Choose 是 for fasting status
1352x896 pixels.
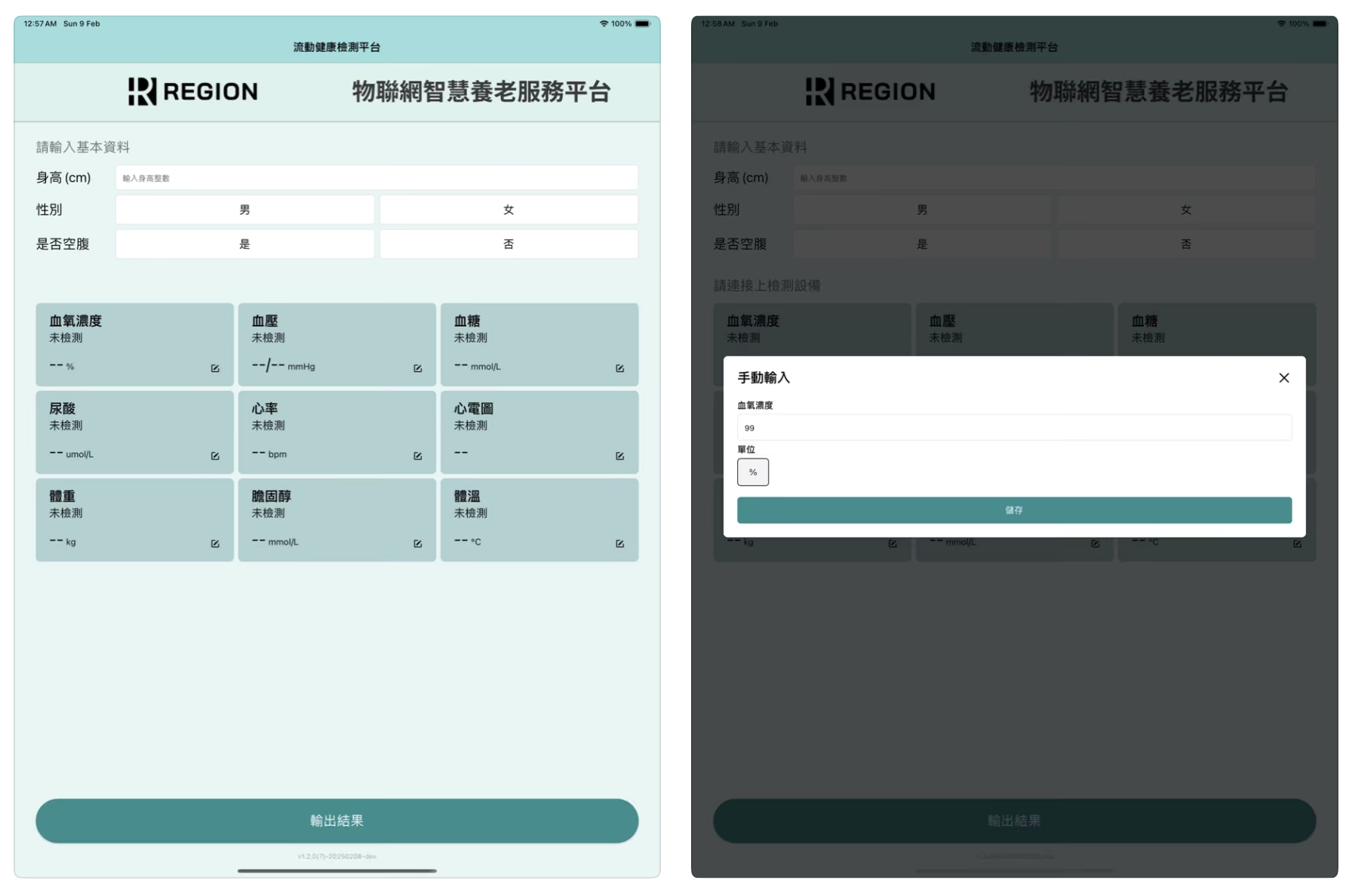pos(244,244)
